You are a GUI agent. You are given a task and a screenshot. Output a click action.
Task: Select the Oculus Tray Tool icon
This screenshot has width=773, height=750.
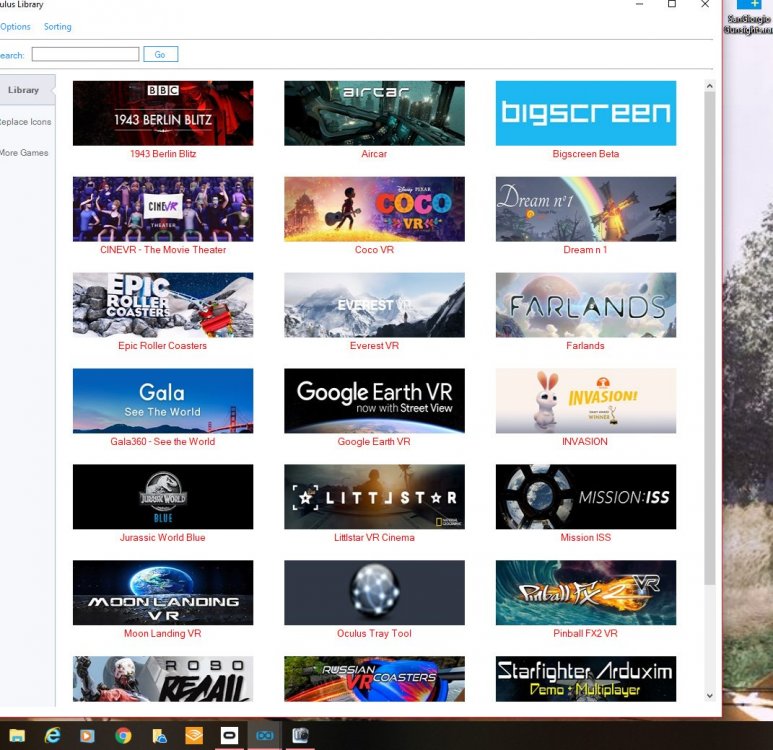[x=374, y=592]
